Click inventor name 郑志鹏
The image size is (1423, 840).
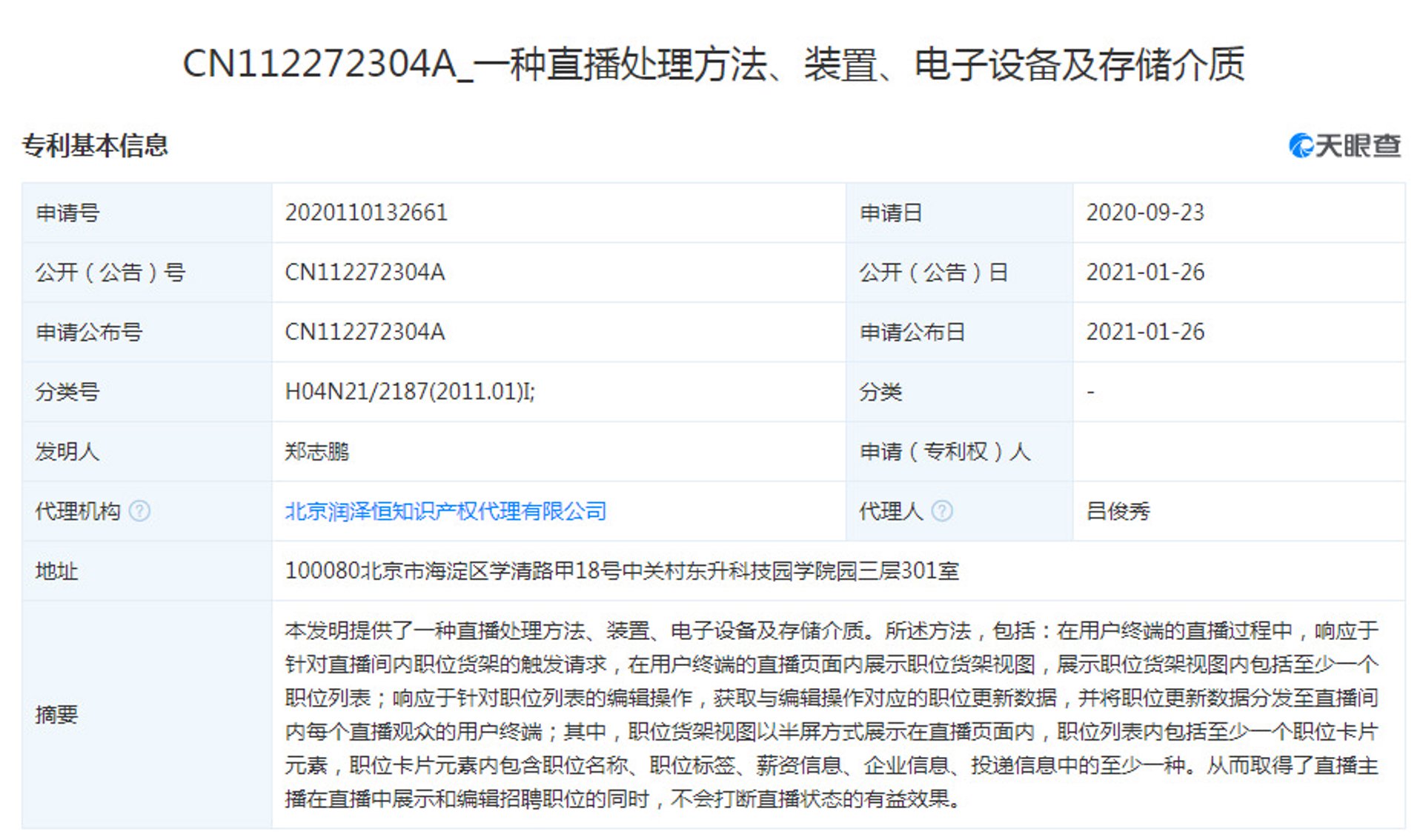click(x=316, y=451)
